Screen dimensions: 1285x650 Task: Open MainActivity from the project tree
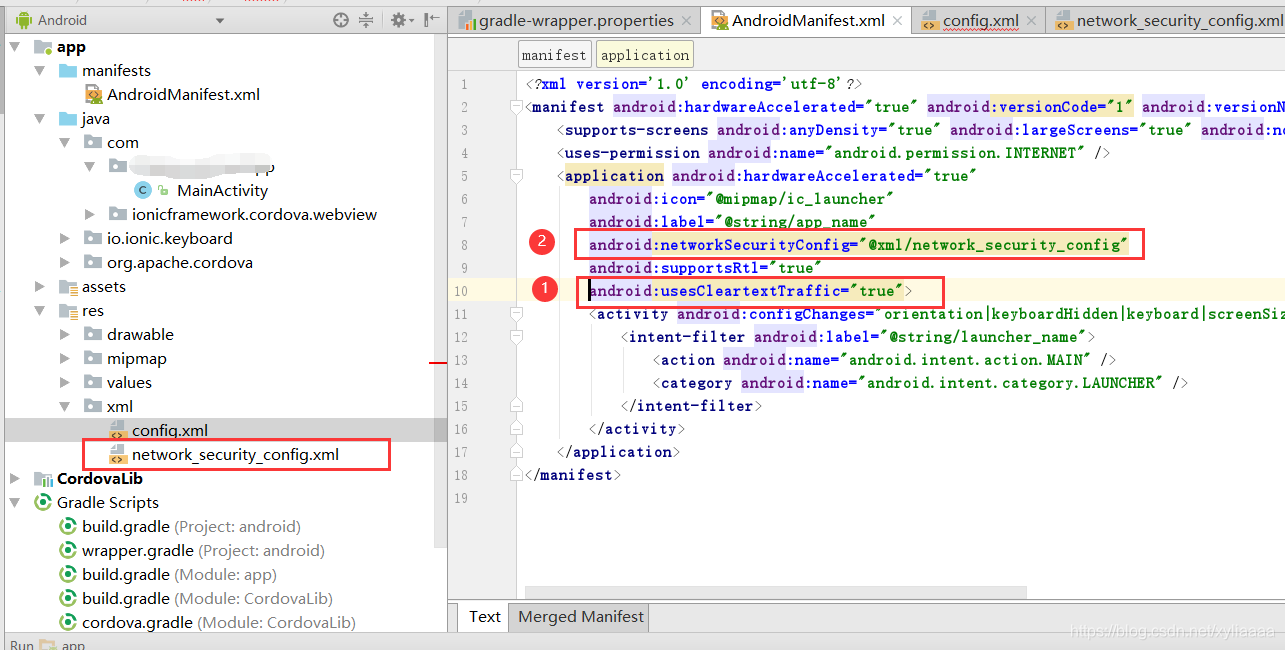click(x=222, y=190)
